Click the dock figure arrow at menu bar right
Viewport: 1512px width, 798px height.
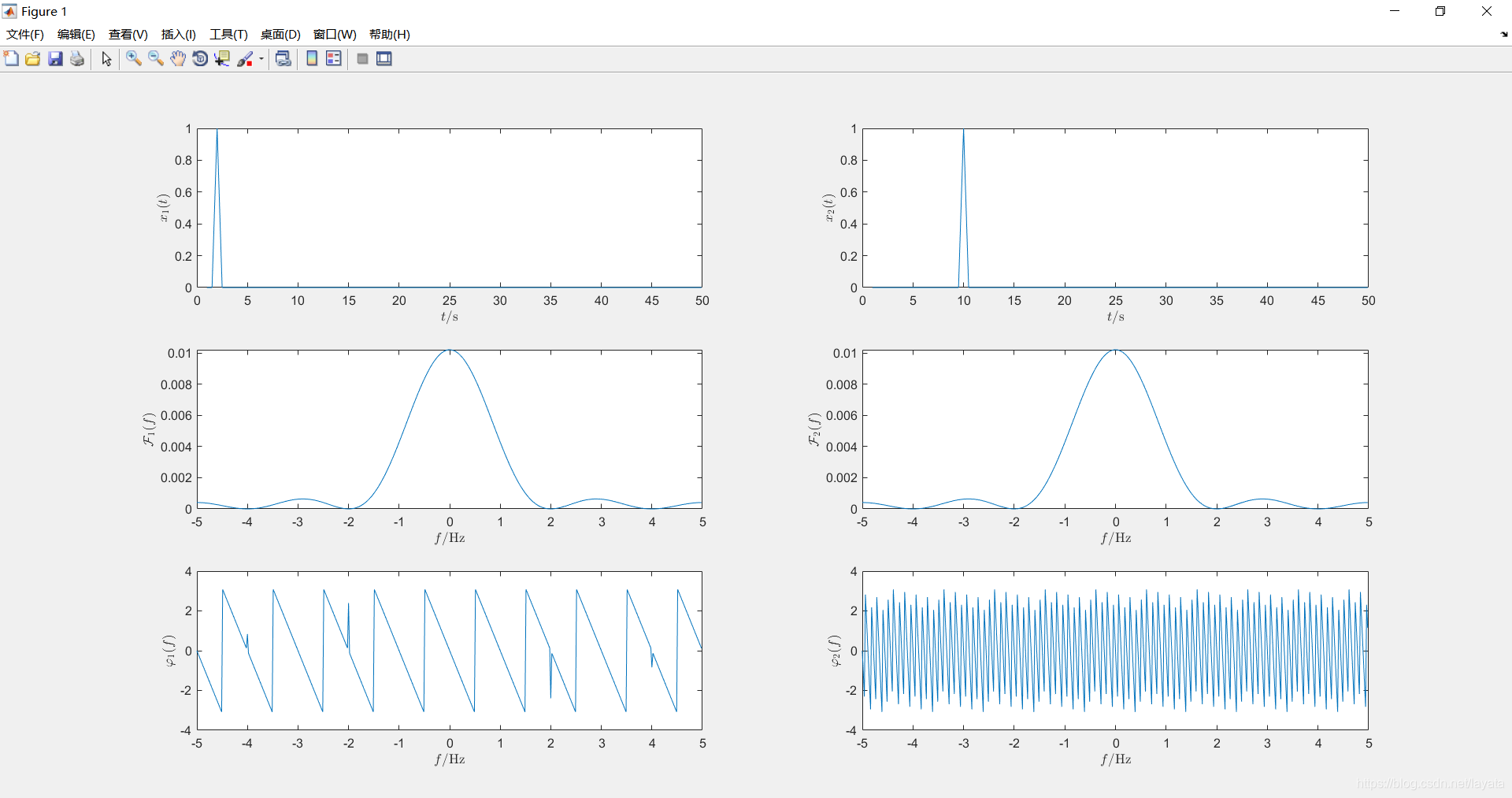click(x=1504, y=35)
